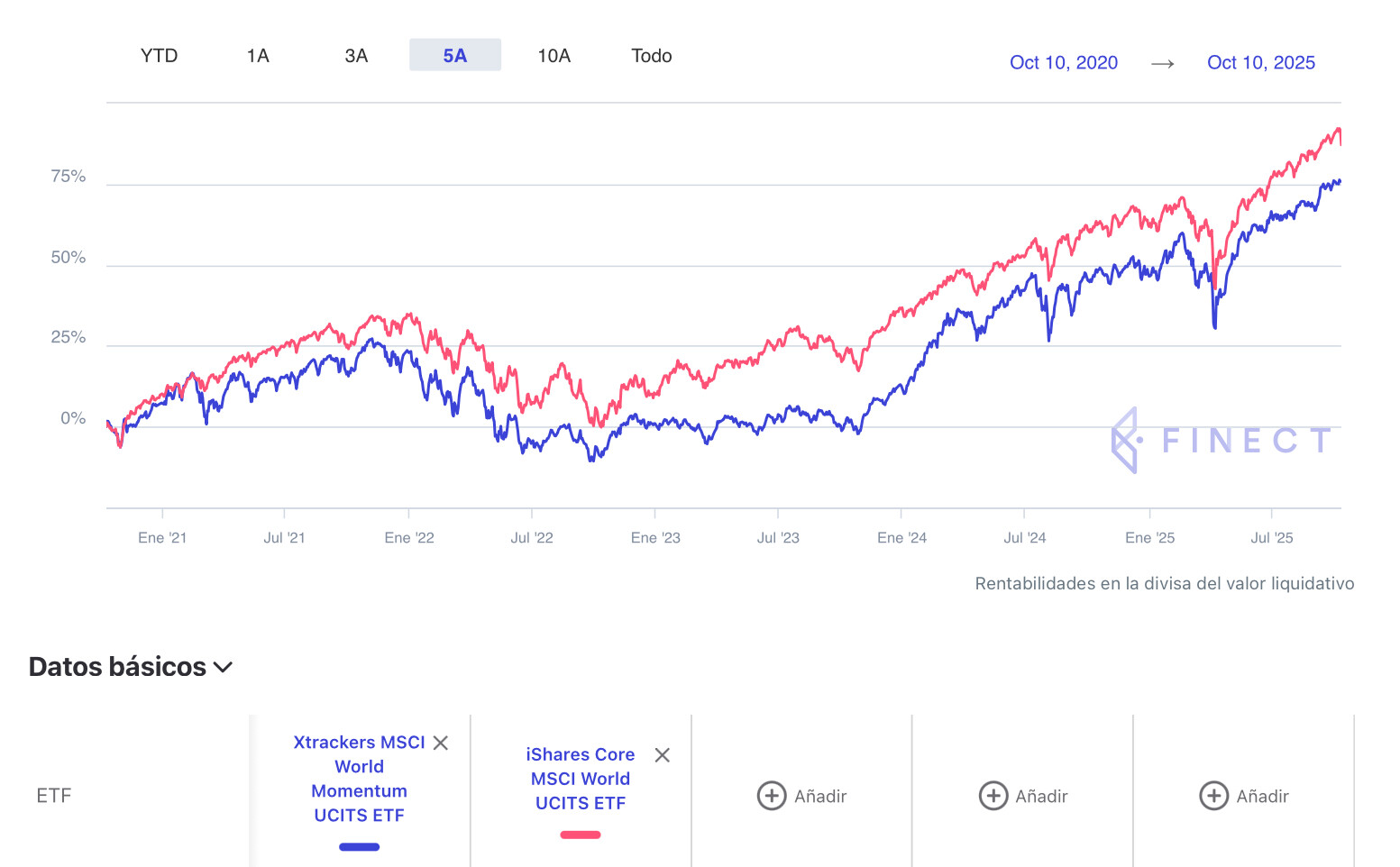Click the third Añadir plus icon
Viewport: 1400px width, 867px height.
(x=1213, y=796)
